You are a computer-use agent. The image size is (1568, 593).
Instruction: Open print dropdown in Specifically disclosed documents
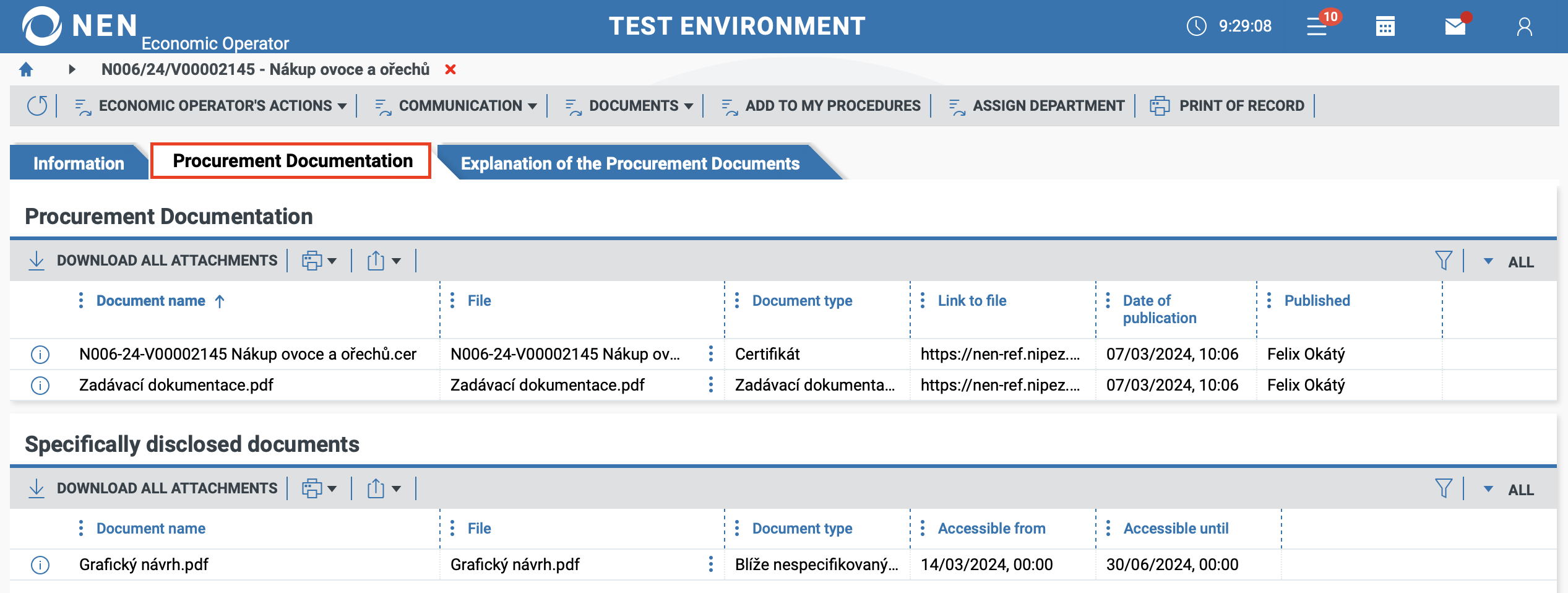(319, 488)
